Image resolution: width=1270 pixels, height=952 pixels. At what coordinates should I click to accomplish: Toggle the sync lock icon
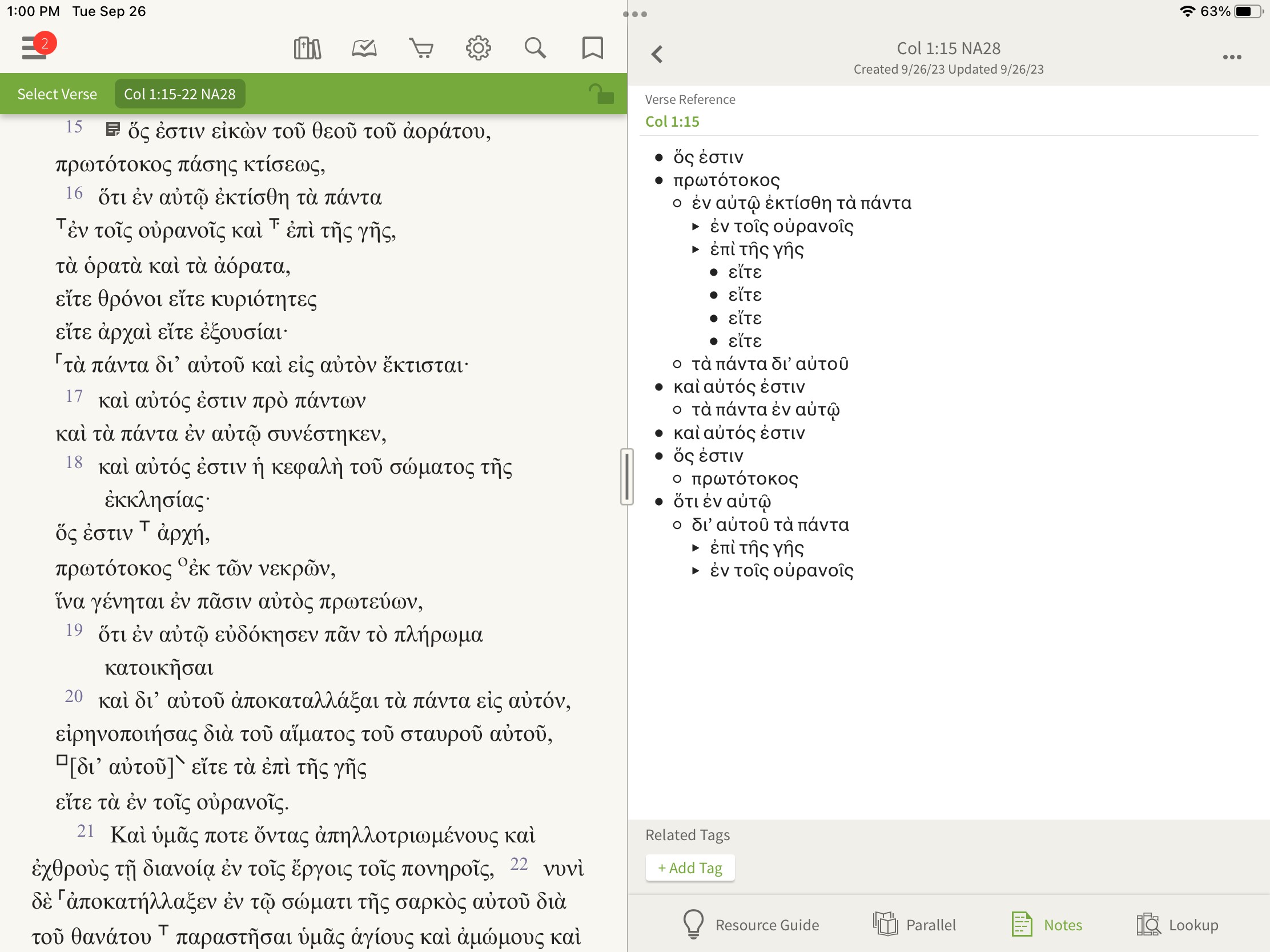[x=601, y=94]
